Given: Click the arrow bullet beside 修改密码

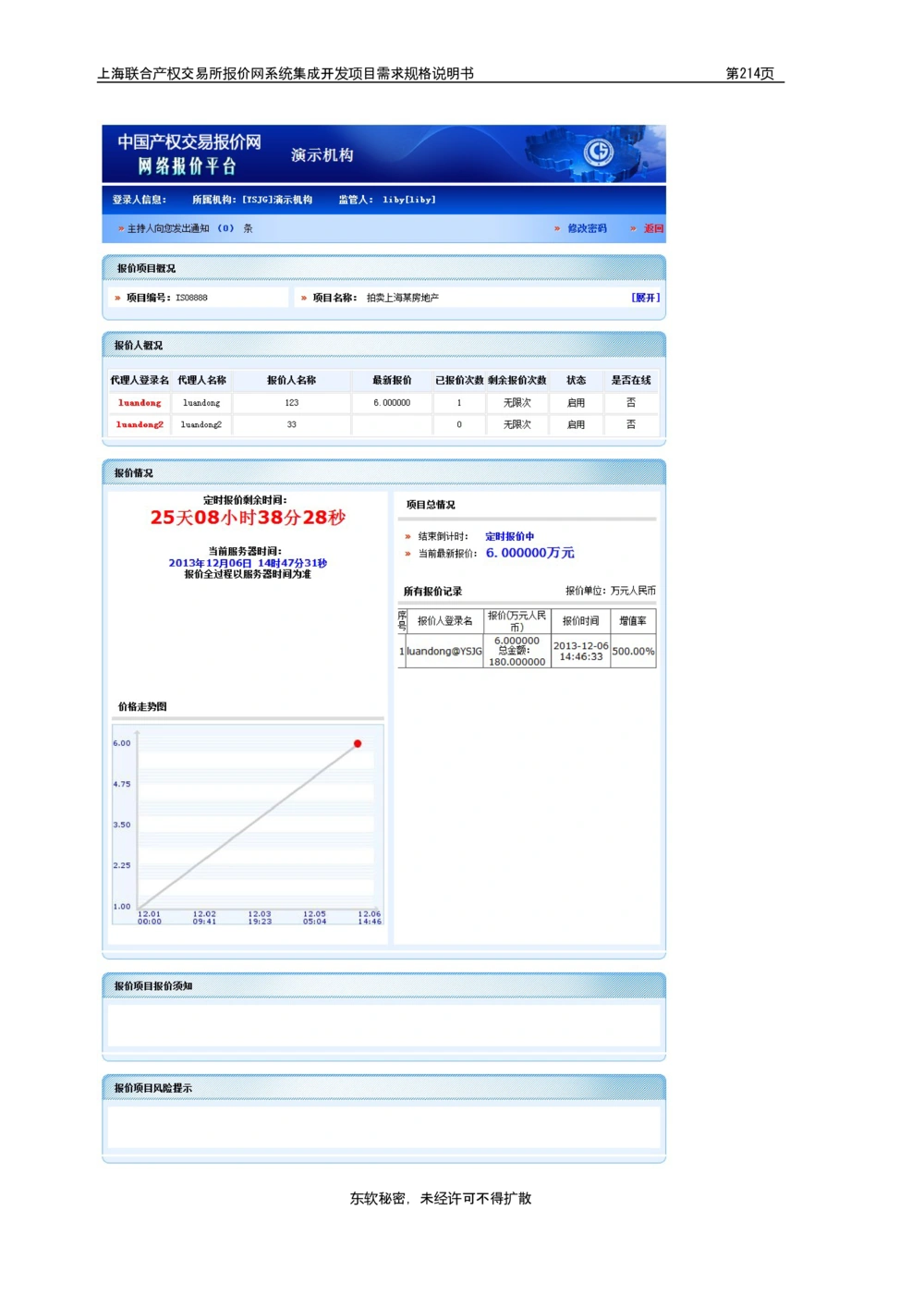Looking at the screenshot, I should tap(557, 228).
